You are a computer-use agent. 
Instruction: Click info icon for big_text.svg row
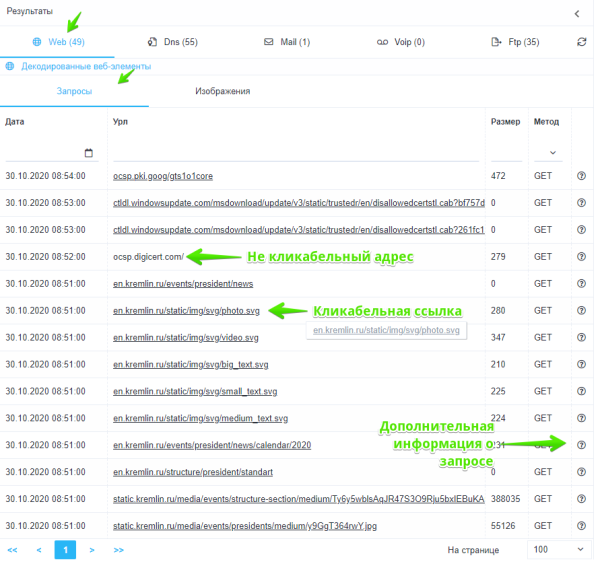(x=582, y=364)
